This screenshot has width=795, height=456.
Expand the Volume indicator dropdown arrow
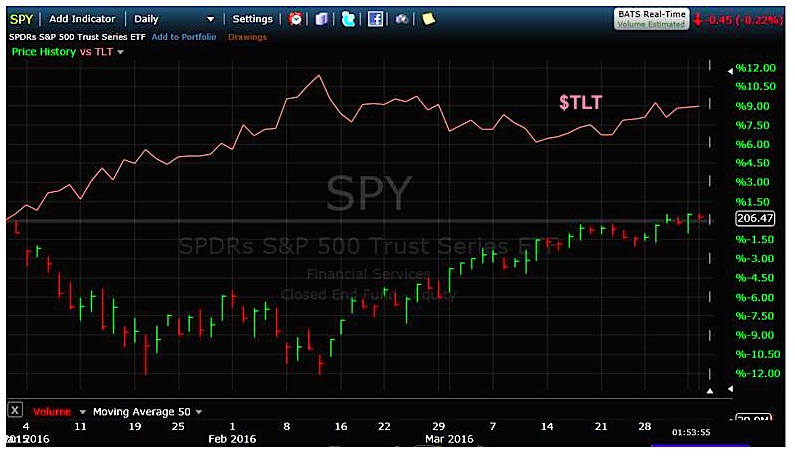83,412
